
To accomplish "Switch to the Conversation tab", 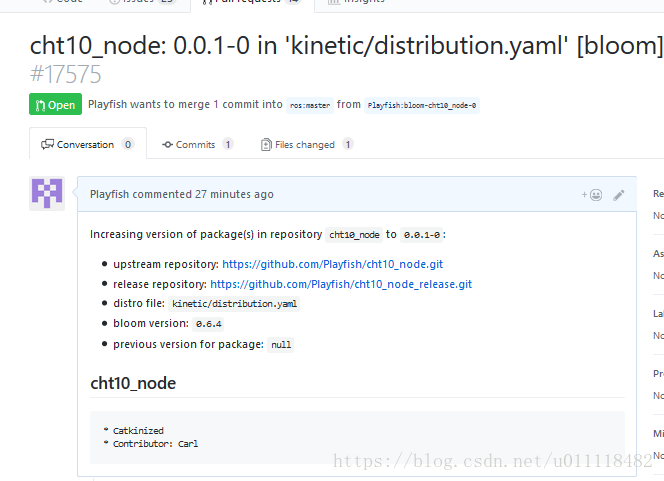I will click(x=88, y=144).
